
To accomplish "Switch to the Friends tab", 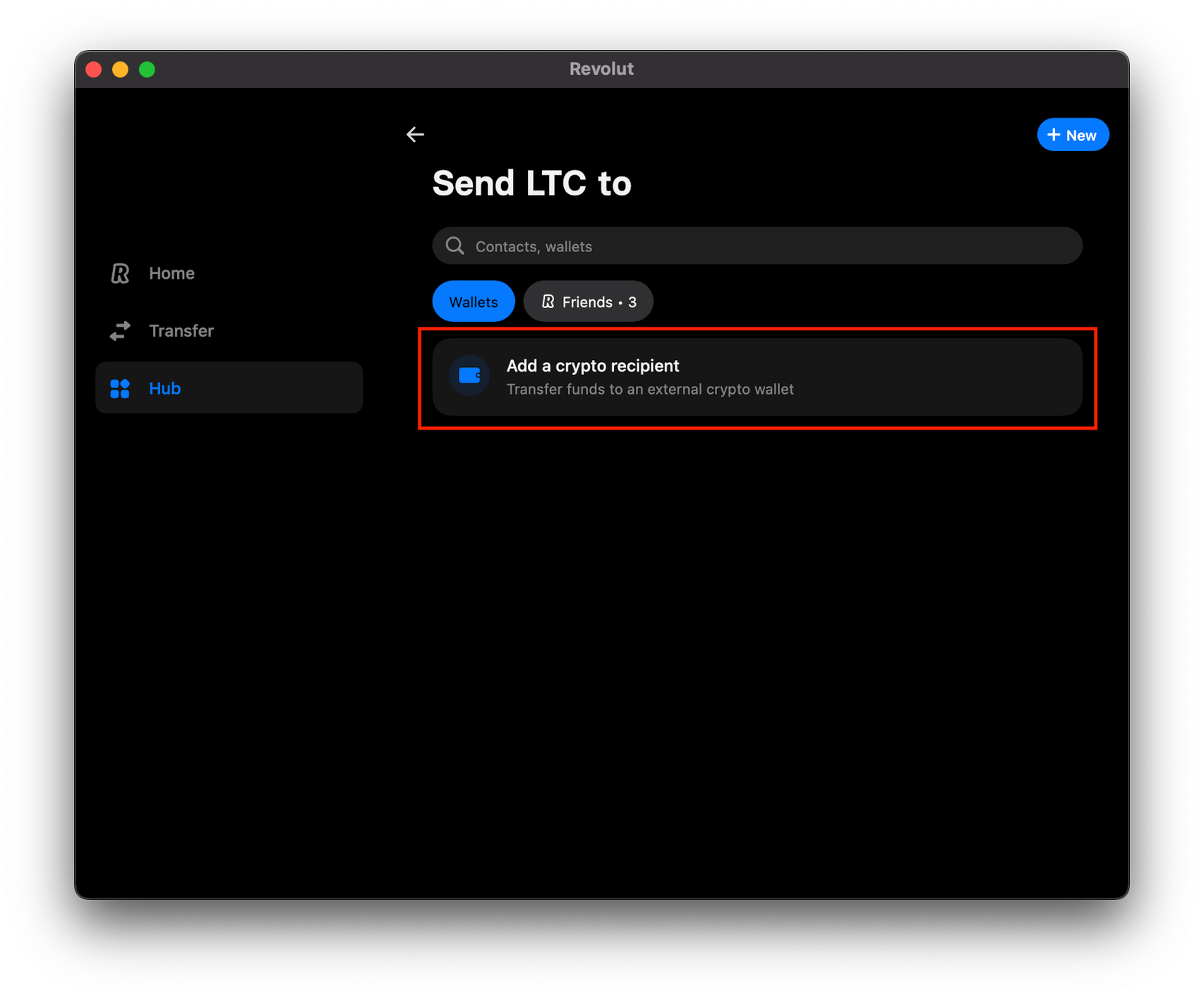I will point(589,301).
